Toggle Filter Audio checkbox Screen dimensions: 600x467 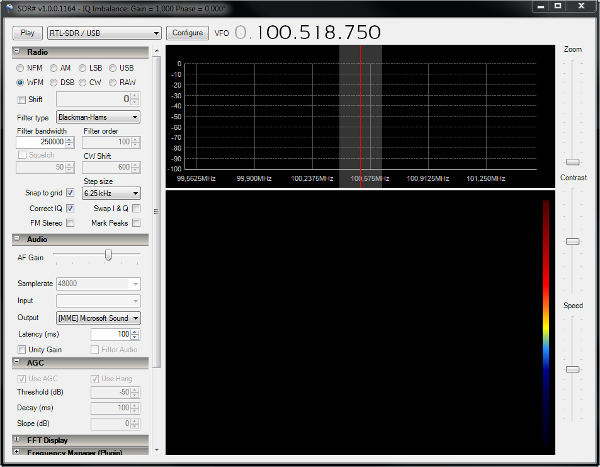[95, 349]
